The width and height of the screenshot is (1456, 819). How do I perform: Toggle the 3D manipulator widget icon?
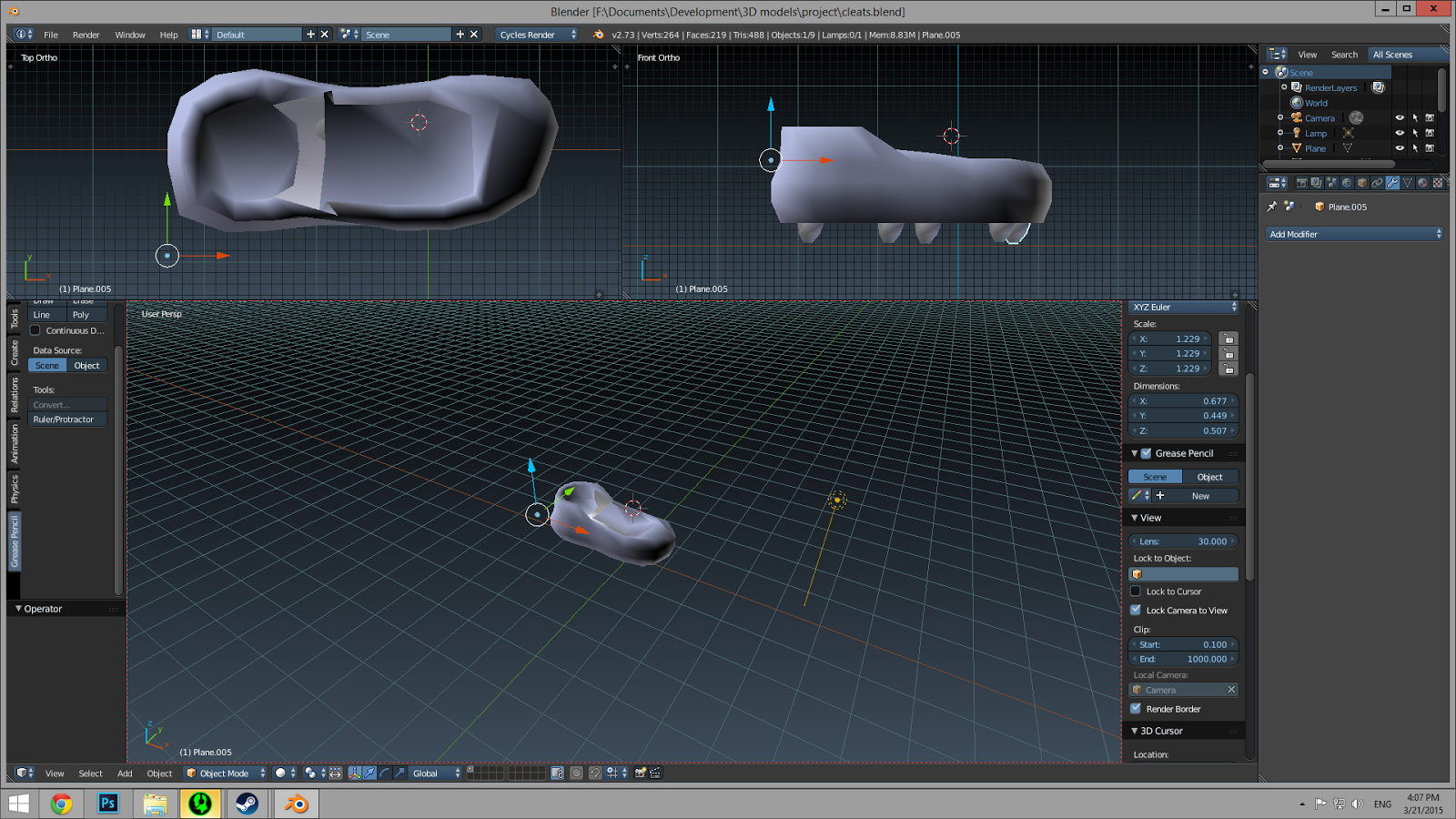coord(355,773)
